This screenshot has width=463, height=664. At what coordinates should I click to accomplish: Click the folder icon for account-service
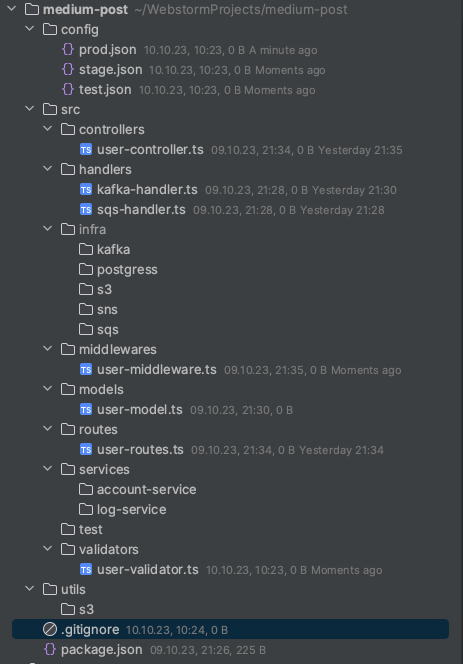[x=86, y=489]
